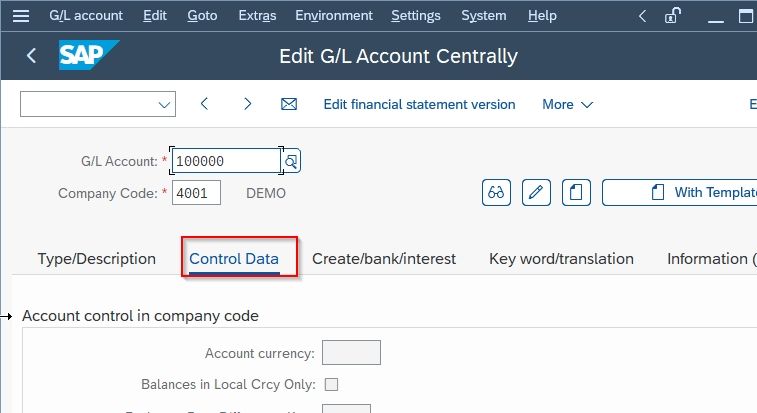The width and height of the screenshot is (757, 413).
Task: Toggle Balances in Local Crcy Only checkbox
Action: [x=331, y=385]
